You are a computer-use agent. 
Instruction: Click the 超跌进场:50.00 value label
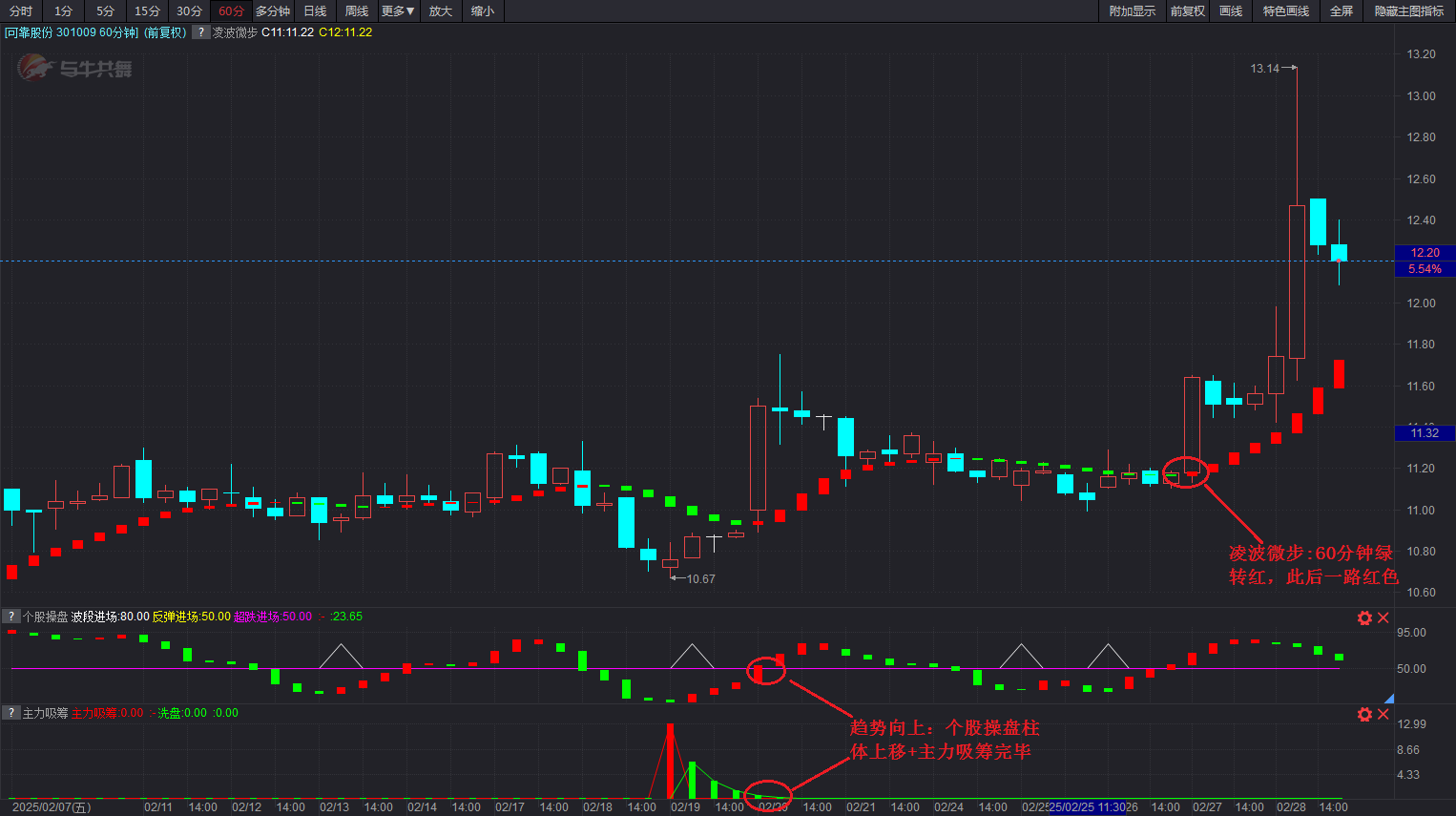pyautogui.click(x=273, y=617)
